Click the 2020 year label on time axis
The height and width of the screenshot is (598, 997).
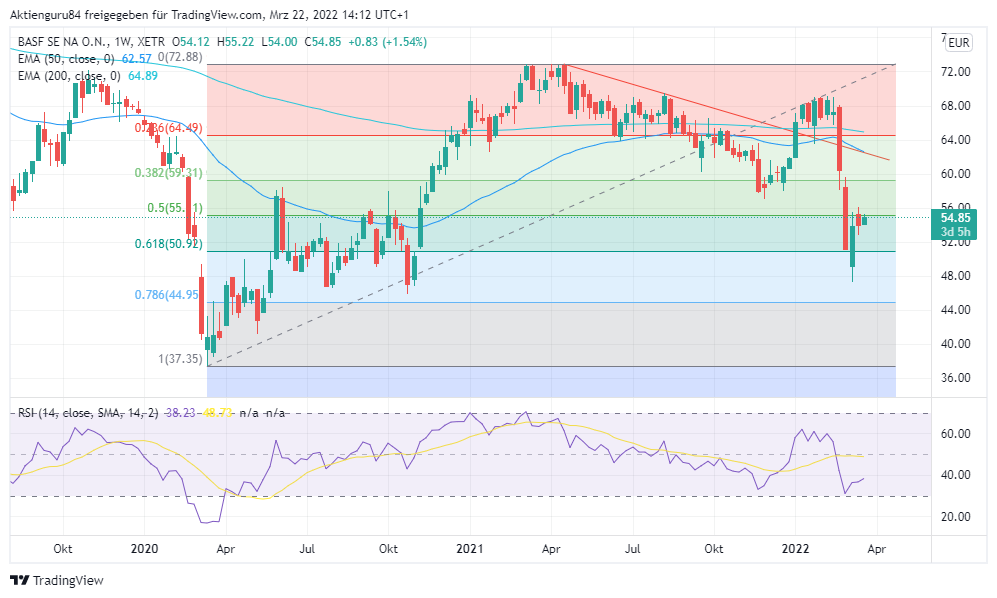tap(144, 549)
